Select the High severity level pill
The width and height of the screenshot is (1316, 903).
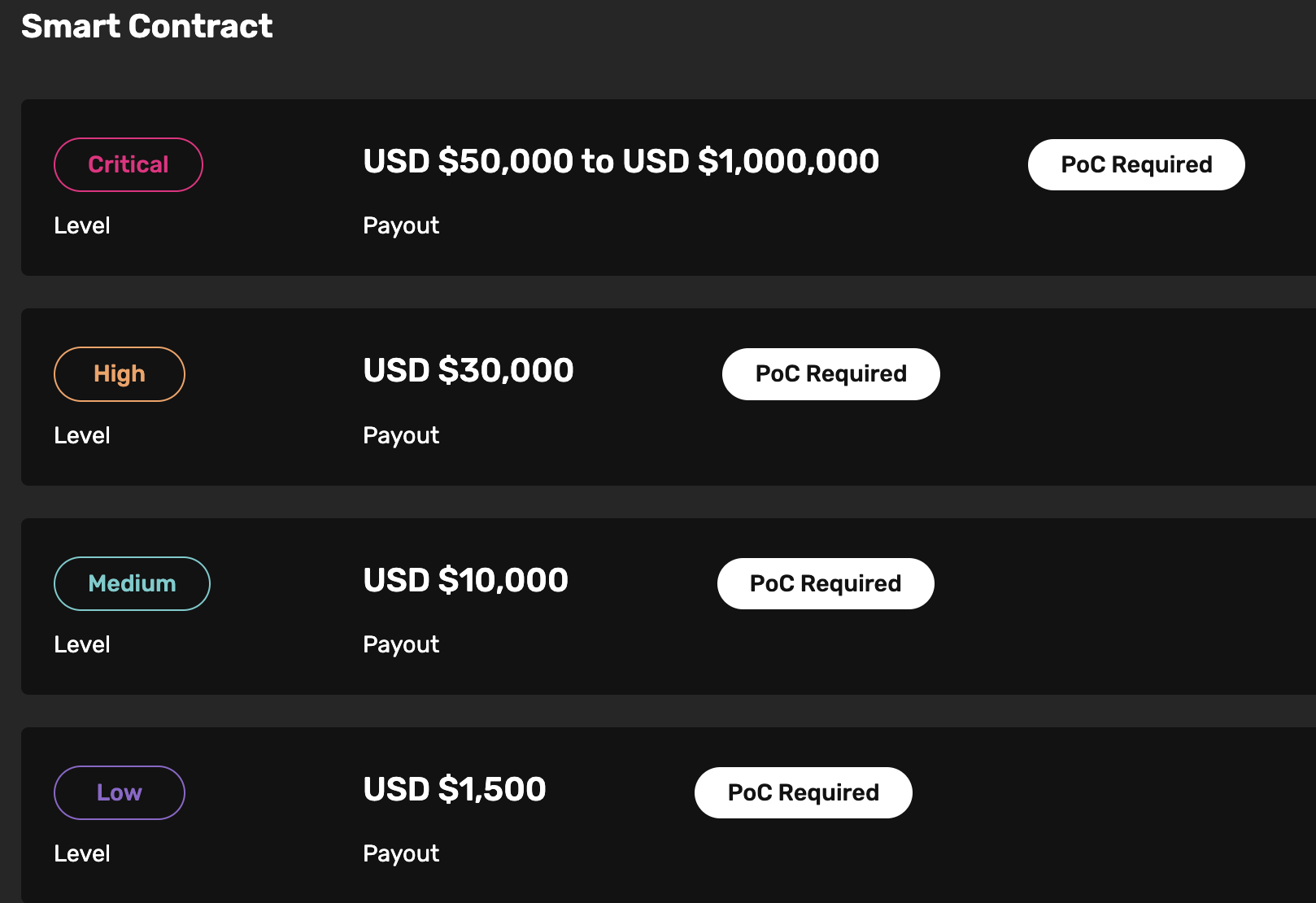[x=119, y=373]
